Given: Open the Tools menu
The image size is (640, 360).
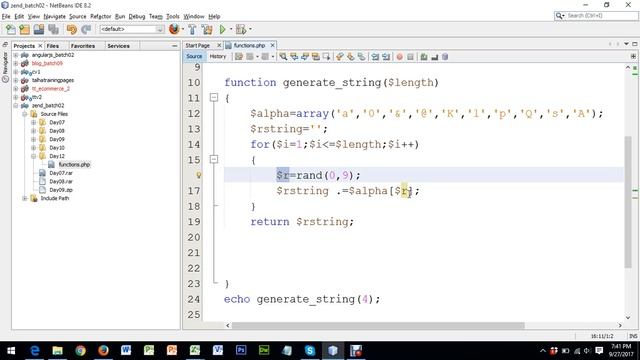Looking at the screenshot, I should 173,16.
